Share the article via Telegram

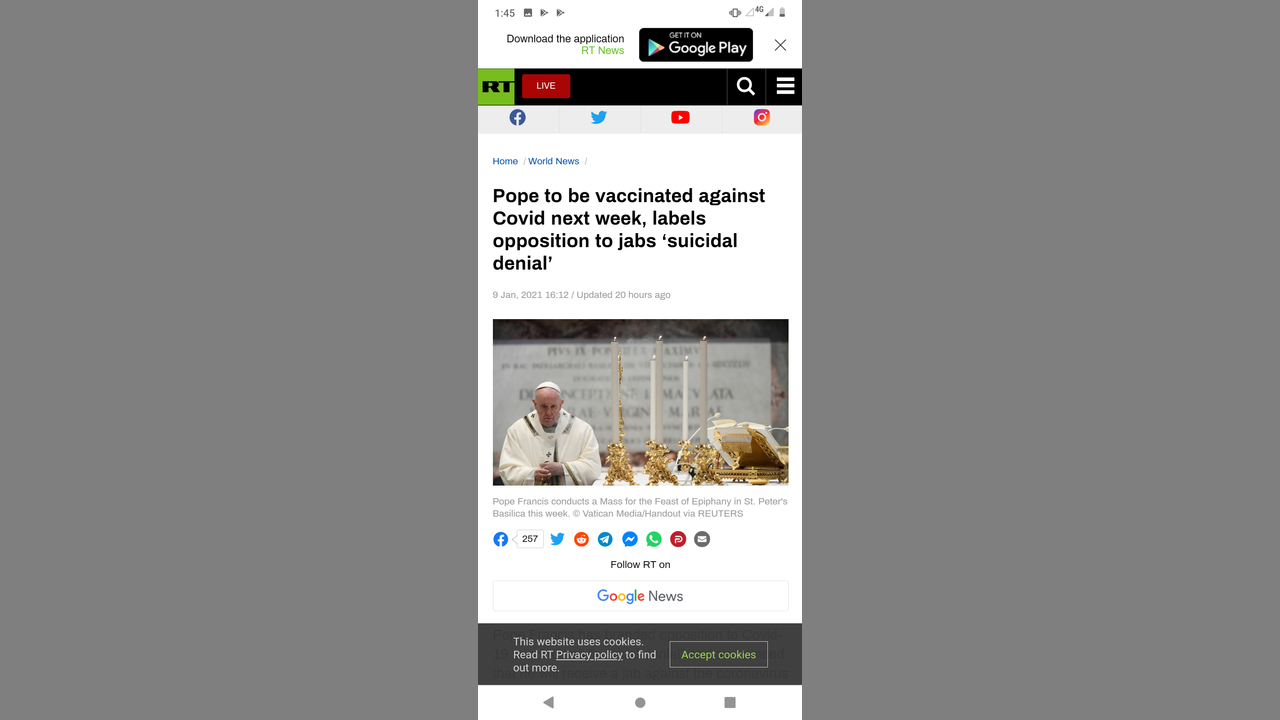coord(605,539)
